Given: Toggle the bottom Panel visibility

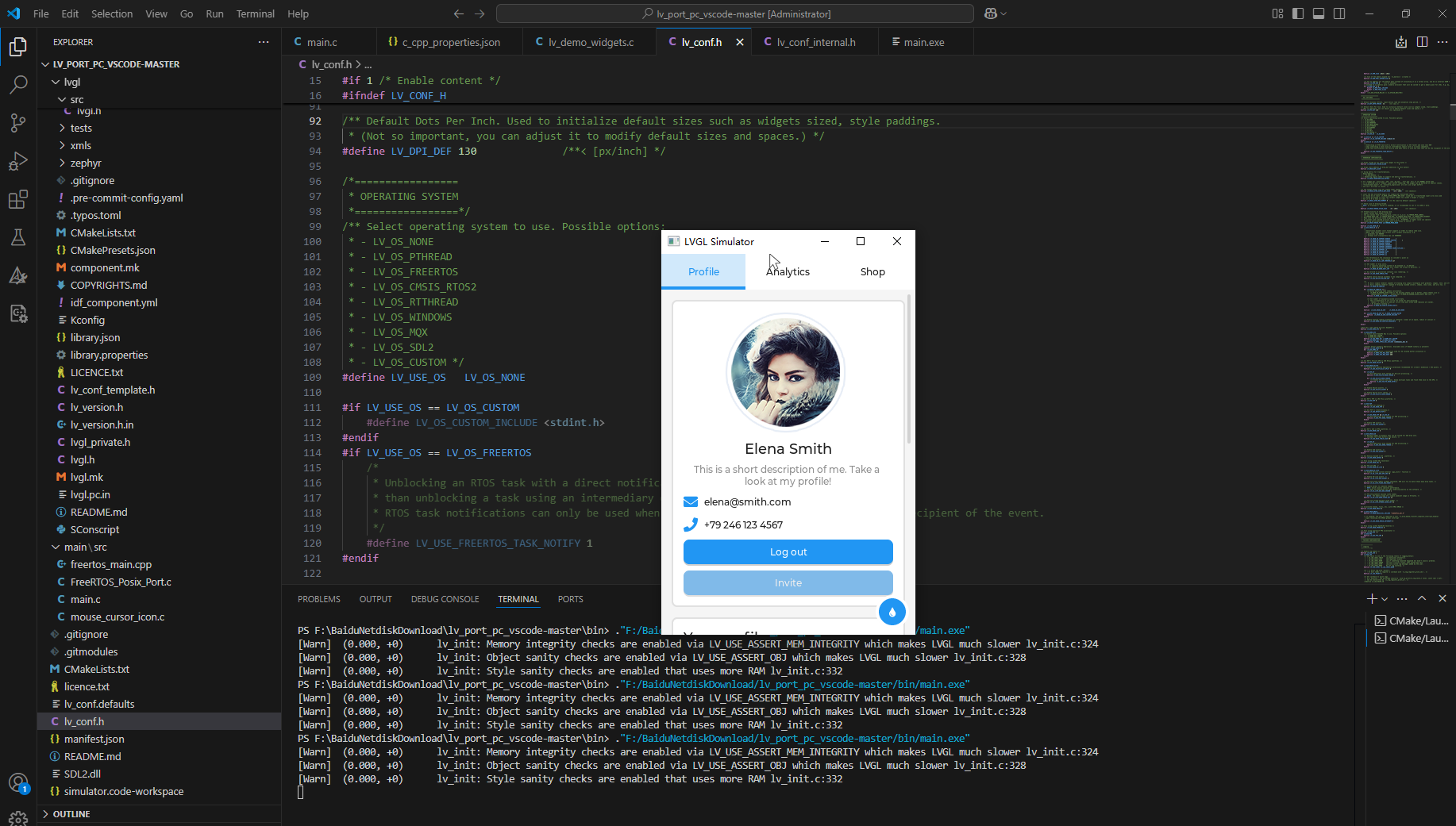Looking at the screenshot, I should [1318, 13].
